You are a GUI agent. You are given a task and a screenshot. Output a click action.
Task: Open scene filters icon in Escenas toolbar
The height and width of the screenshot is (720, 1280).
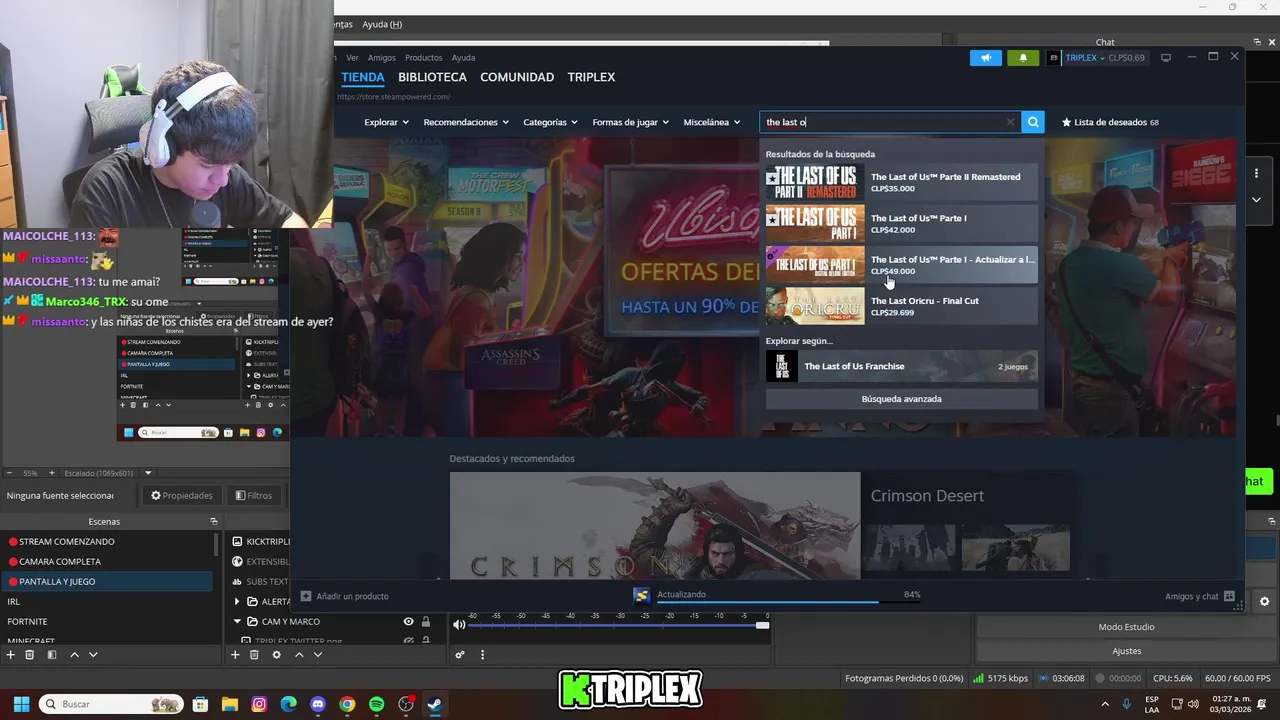click(x=52, y=655)
